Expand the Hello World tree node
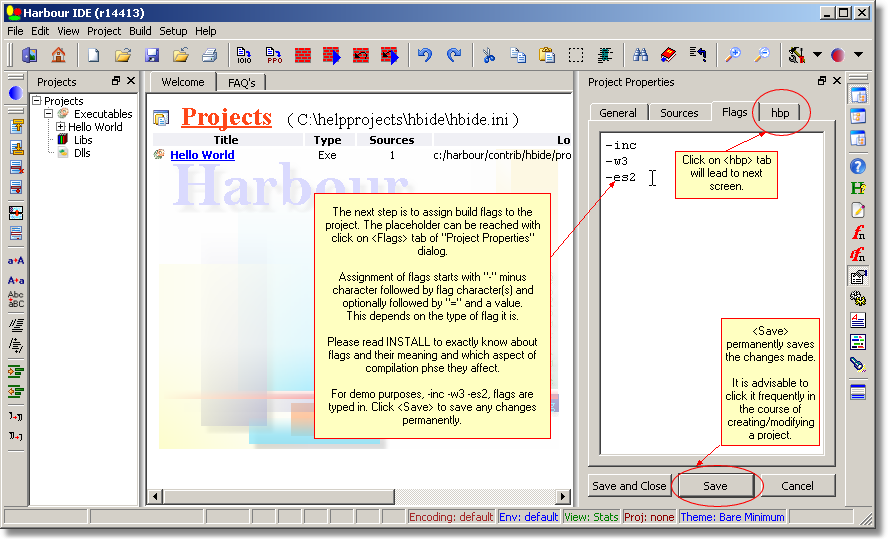The image size is (888, 541). coord(61,127)
